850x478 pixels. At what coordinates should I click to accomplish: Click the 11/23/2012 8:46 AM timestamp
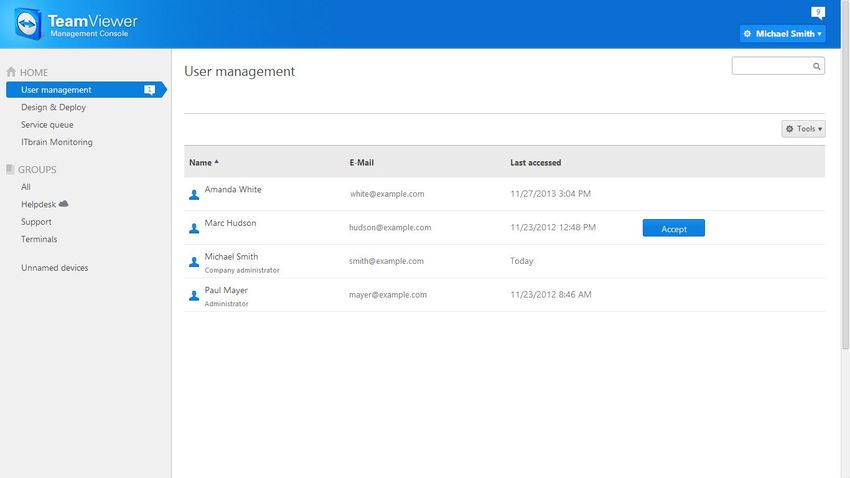point(550,295)
